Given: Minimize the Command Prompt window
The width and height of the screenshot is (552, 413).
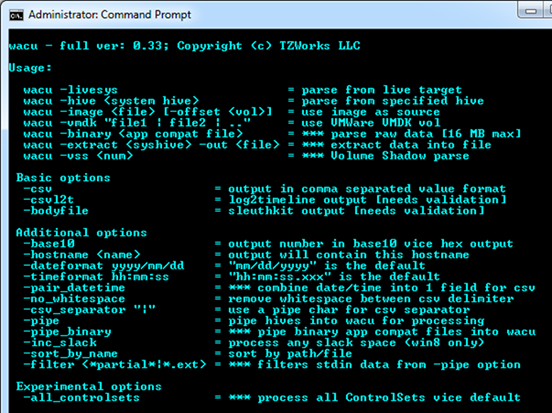Looking at the screenshot, I should (x=531, y=12).
